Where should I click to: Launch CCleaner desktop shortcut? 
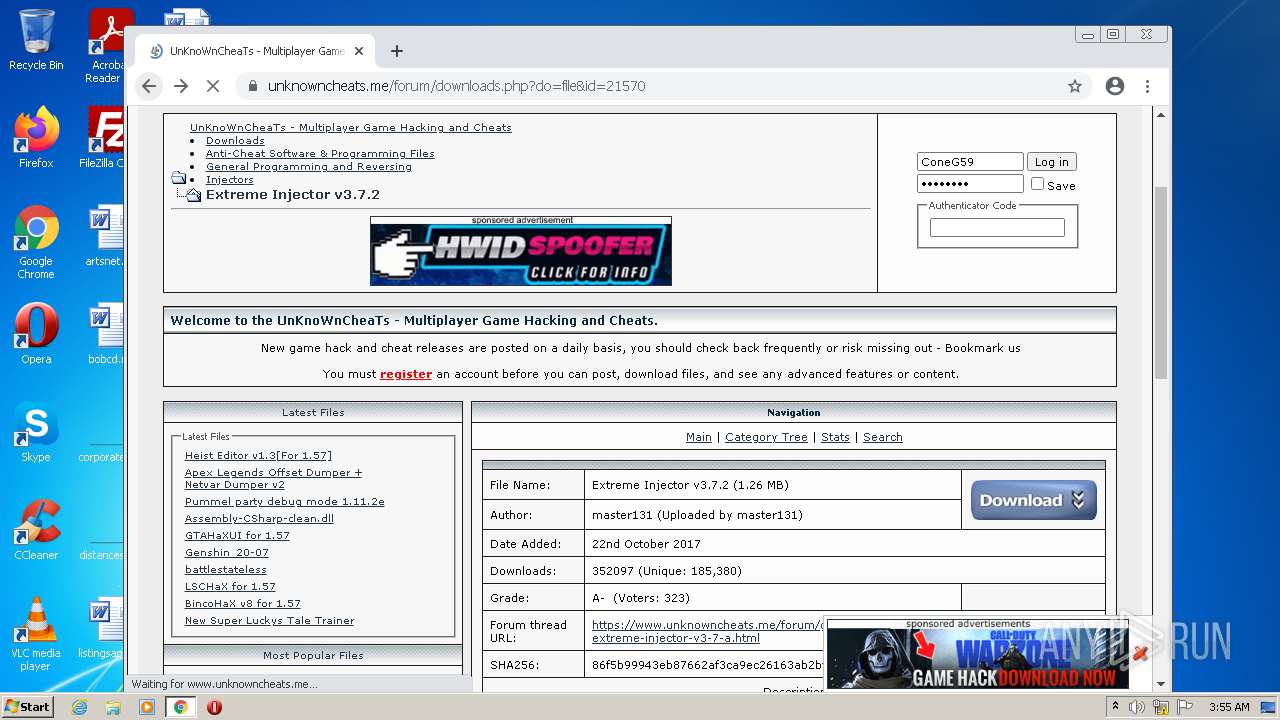click(36, 530)
